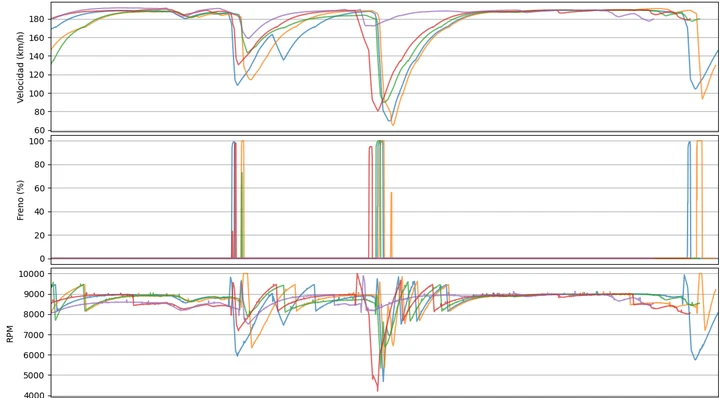Screen dimensions: 720x398
Task: Click the 60 tick on Freno axis
Action: (x=40, y=188)
